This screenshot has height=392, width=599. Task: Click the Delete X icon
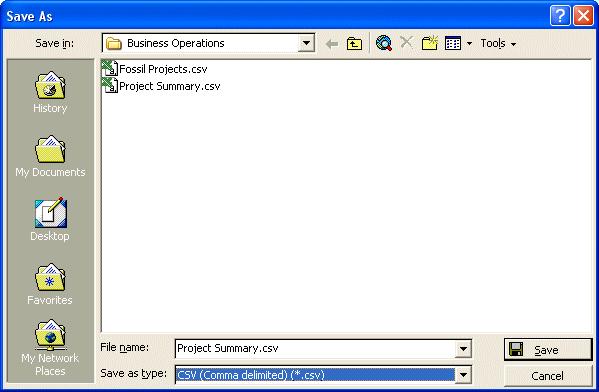(406, 42)
